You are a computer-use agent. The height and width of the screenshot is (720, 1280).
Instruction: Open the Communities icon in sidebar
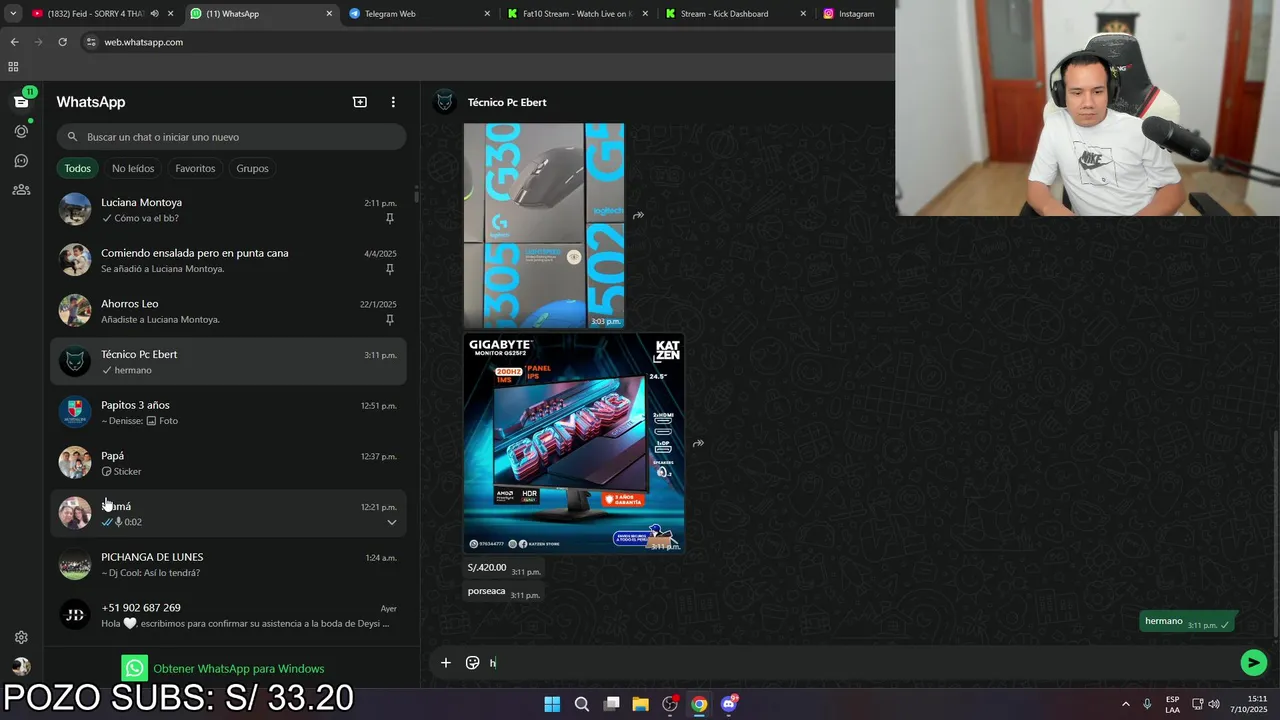point(21,189)
